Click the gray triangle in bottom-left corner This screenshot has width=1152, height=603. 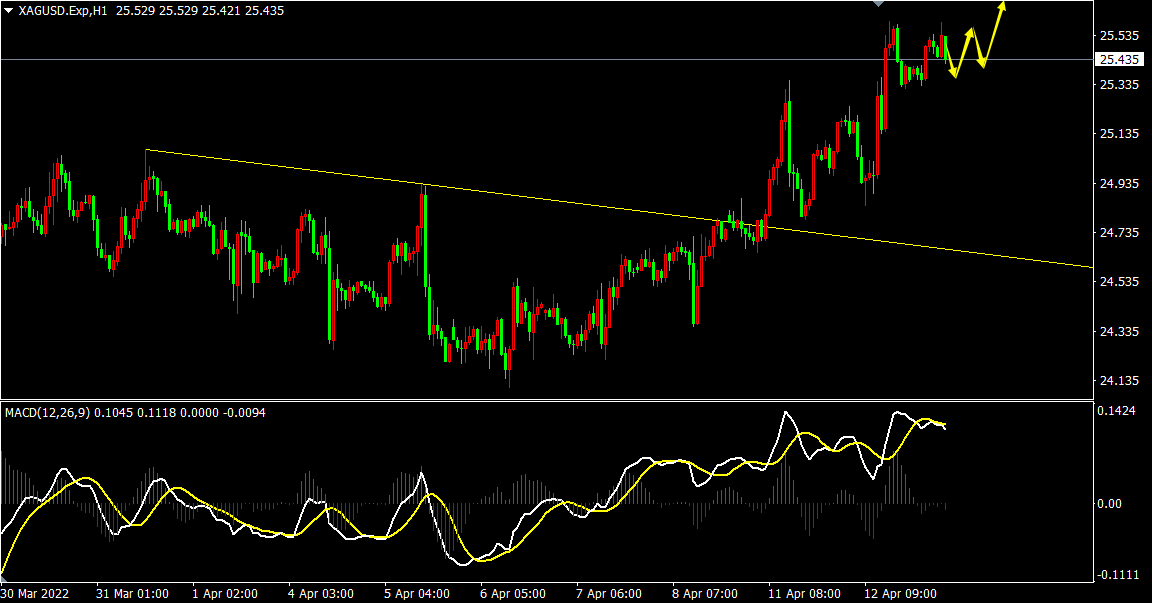tap(3, 578)
